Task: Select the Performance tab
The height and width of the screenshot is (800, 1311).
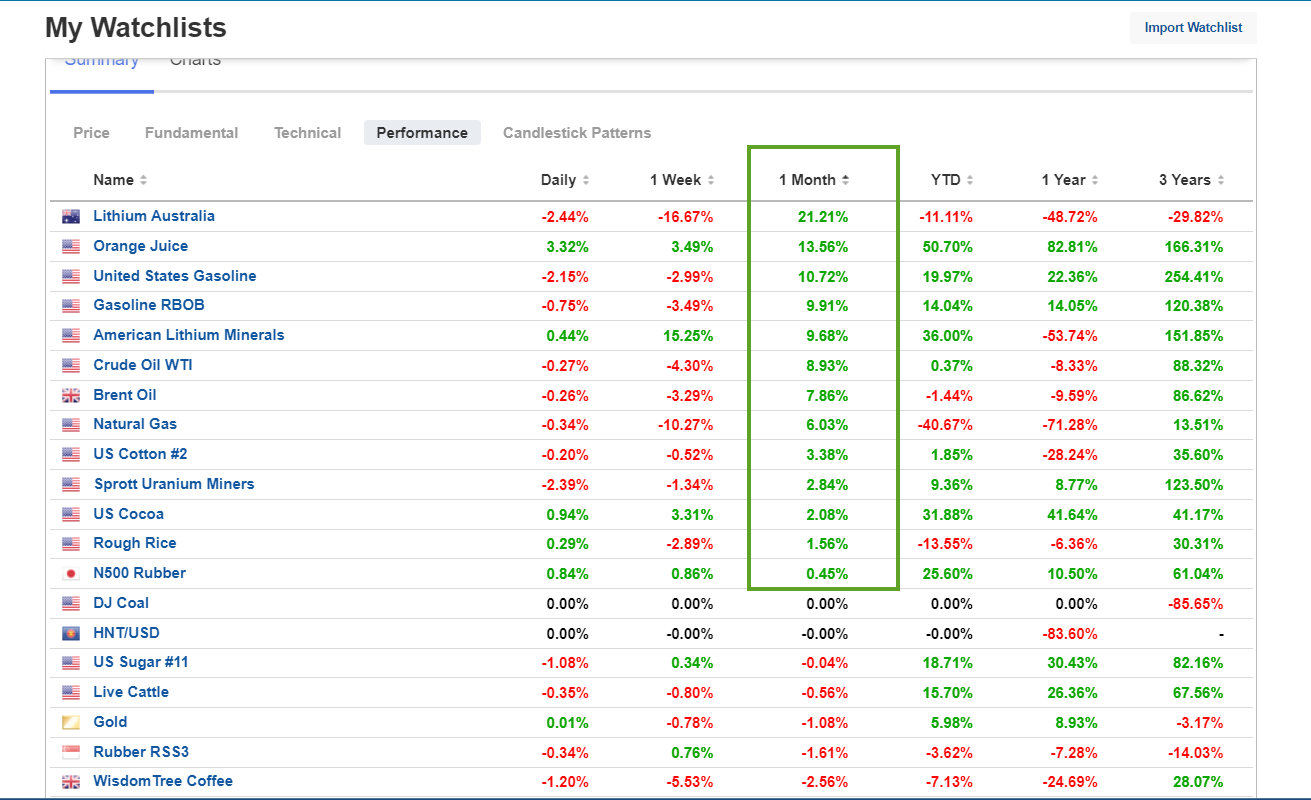Action: pos(422,133)
